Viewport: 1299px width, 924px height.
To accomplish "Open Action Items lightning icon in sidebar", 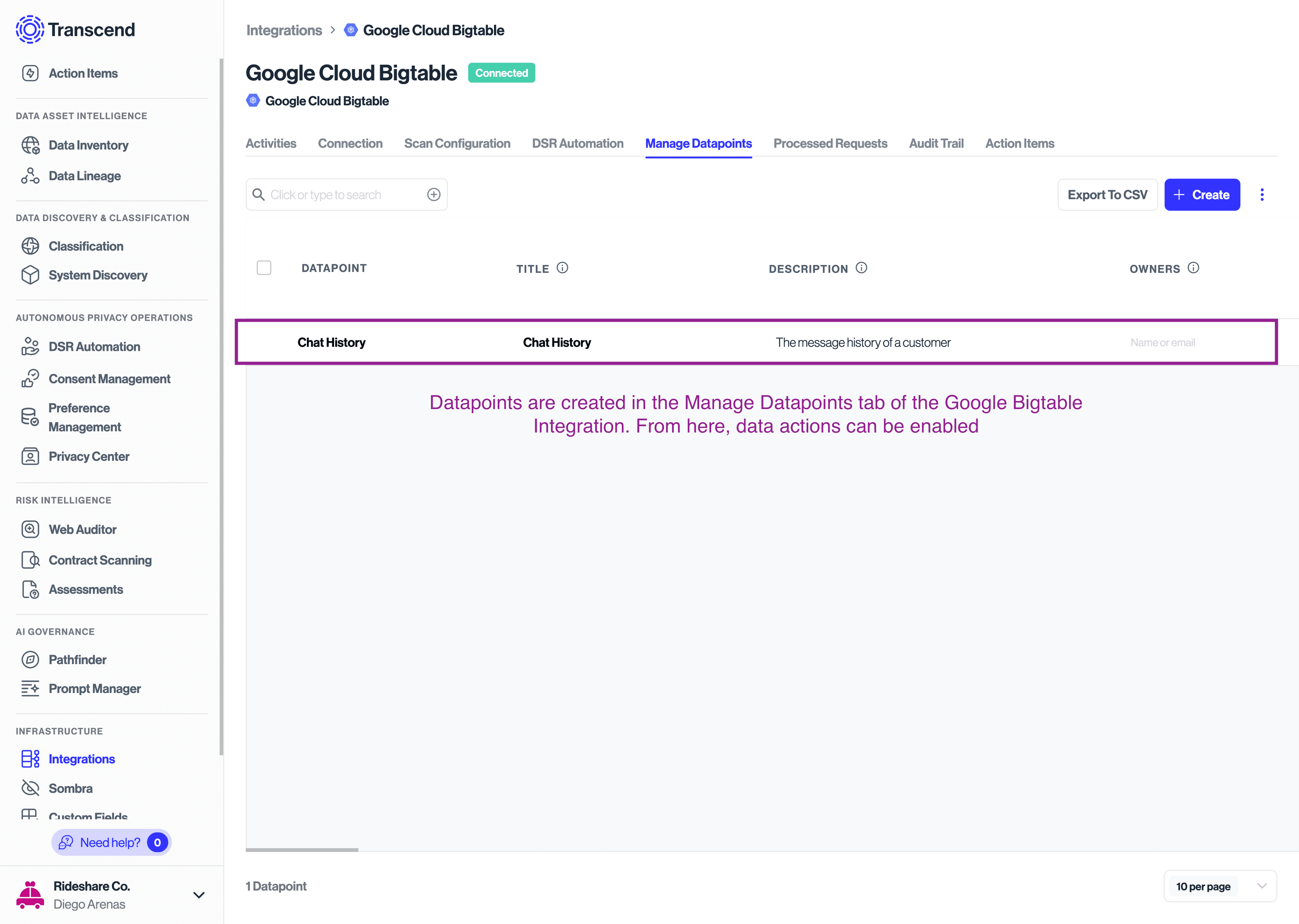I will click(30, 73).
